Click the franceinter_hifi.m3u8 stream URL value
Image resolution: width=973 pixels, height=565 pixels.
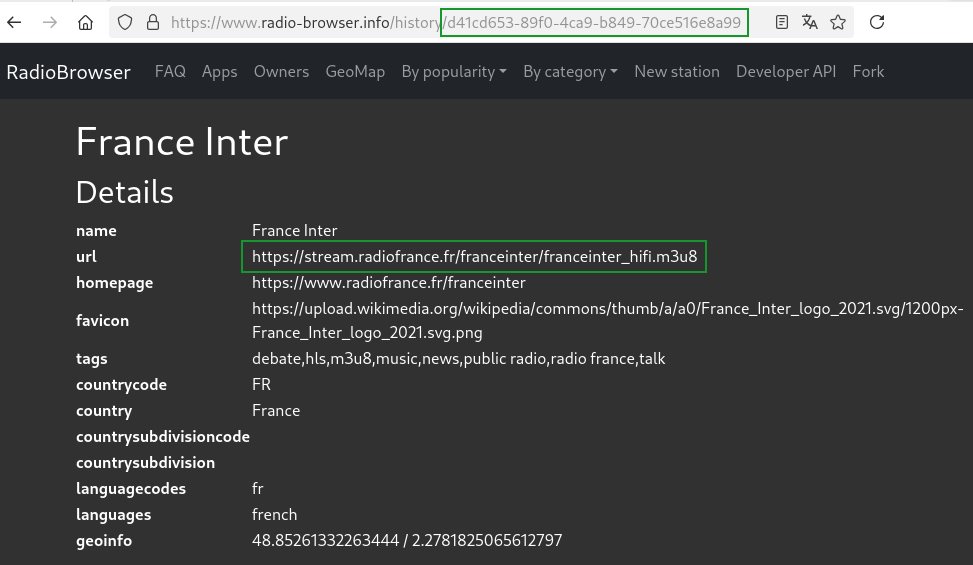click(x=475, y=257)
